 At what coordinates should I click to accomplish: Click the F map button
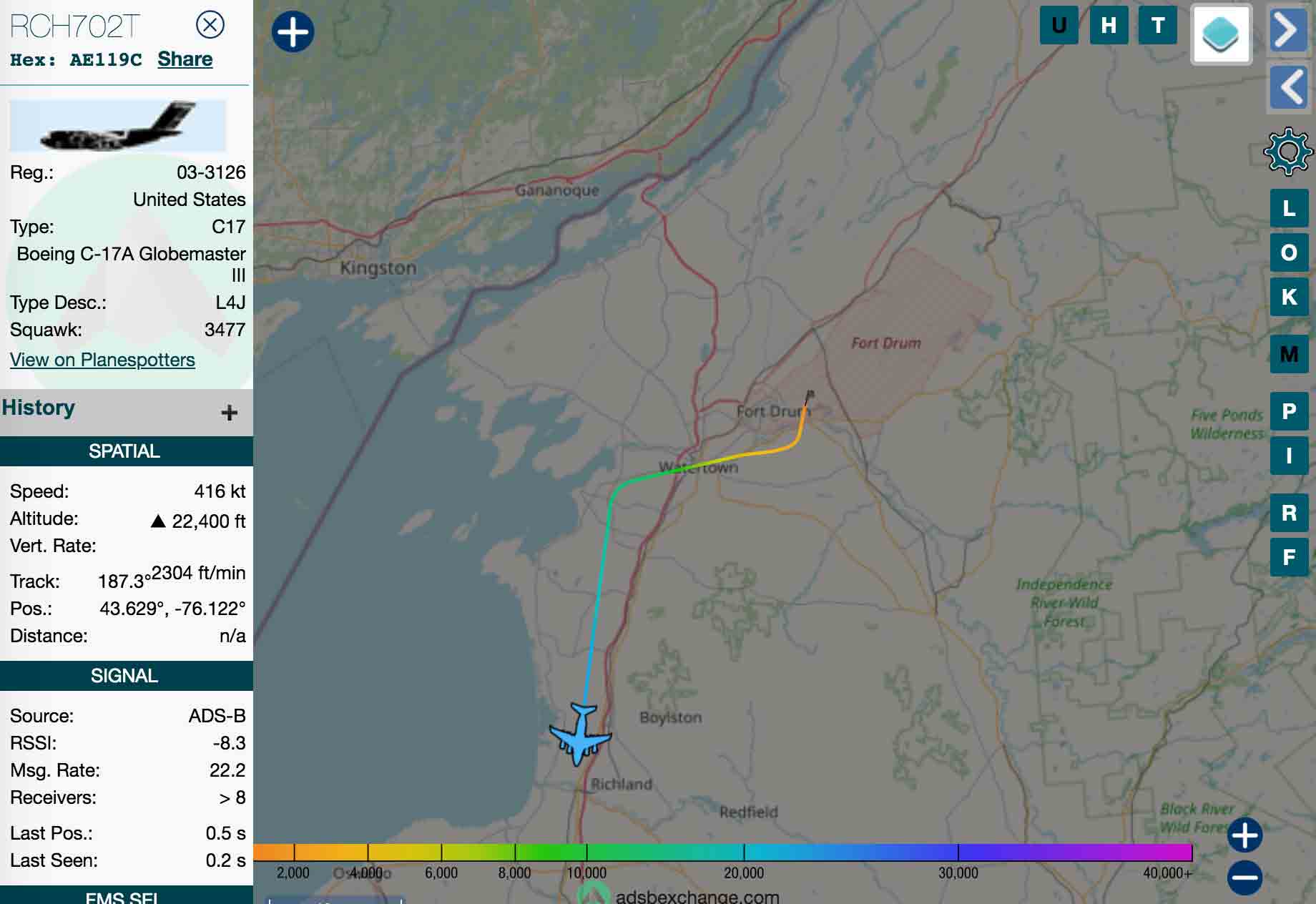1289,557
